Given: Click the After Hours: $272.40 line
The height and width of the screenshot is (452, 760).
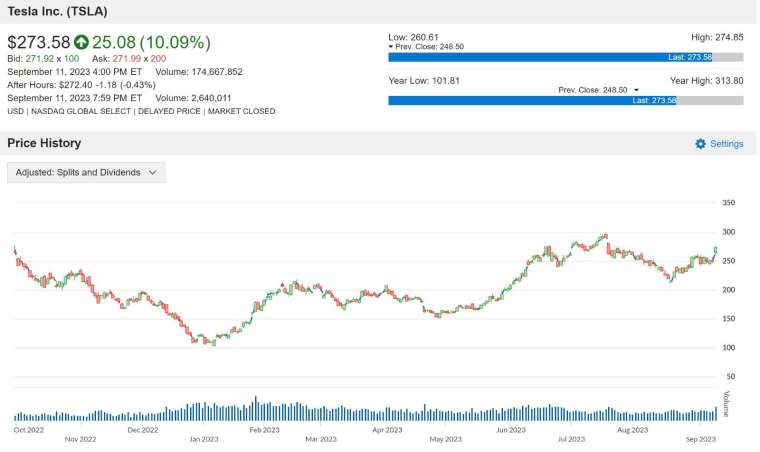Looking at the screenshot, I should (81, 85).
